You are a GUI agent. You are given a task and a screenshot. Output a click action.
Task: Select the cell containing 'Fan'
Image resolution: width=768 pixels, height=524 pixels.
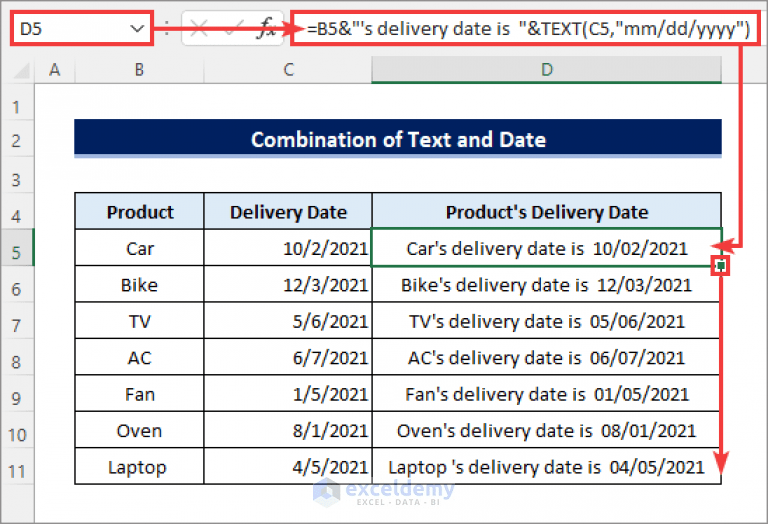click(x=140, y=394)
